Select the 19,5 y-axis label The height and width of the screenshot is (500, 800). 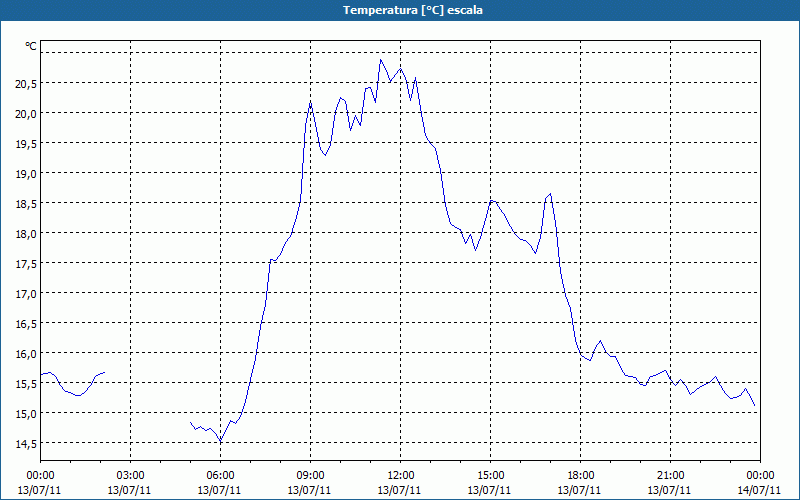pyautogui.click(x=26, y=144)
